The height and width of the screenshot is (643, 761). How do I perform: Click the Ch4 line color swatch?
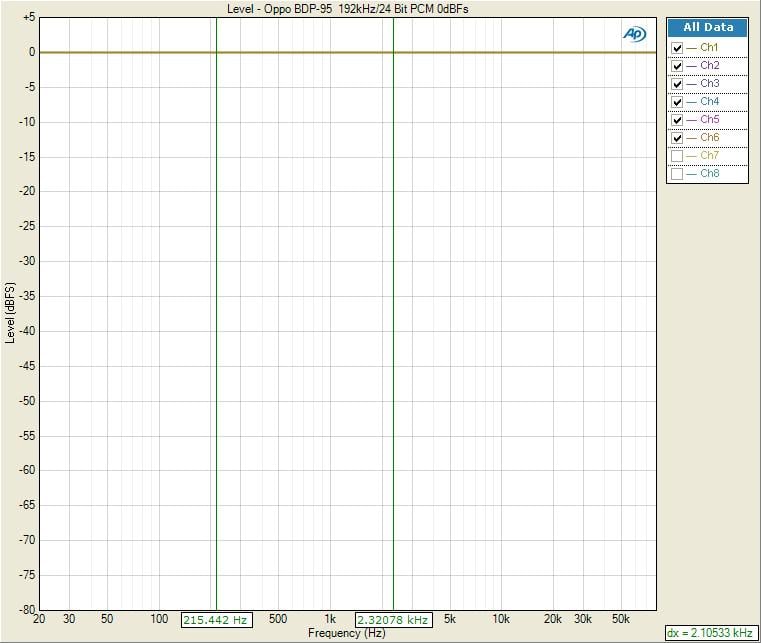tap(691, 102)
